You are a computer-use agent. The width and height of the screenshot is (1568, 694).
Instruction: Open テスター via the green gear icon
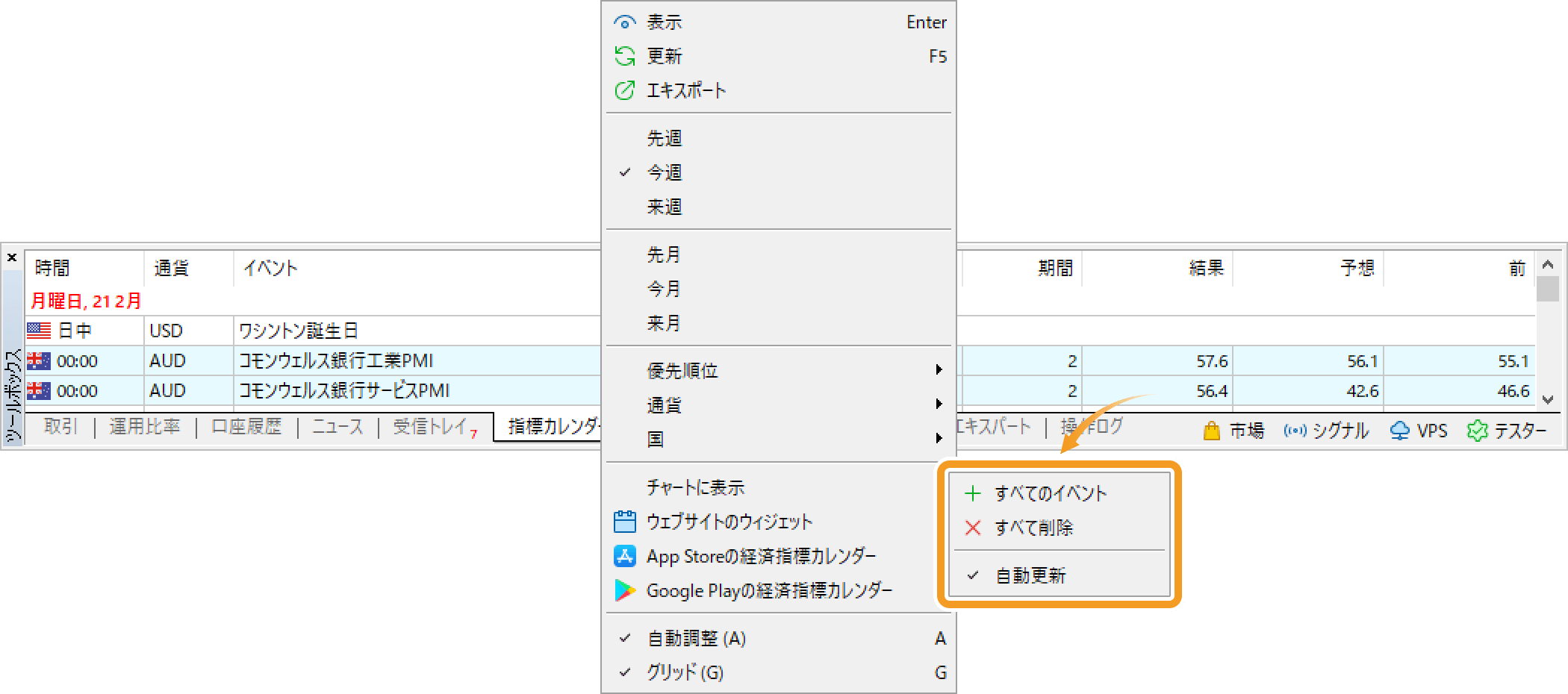point(1477,431)
